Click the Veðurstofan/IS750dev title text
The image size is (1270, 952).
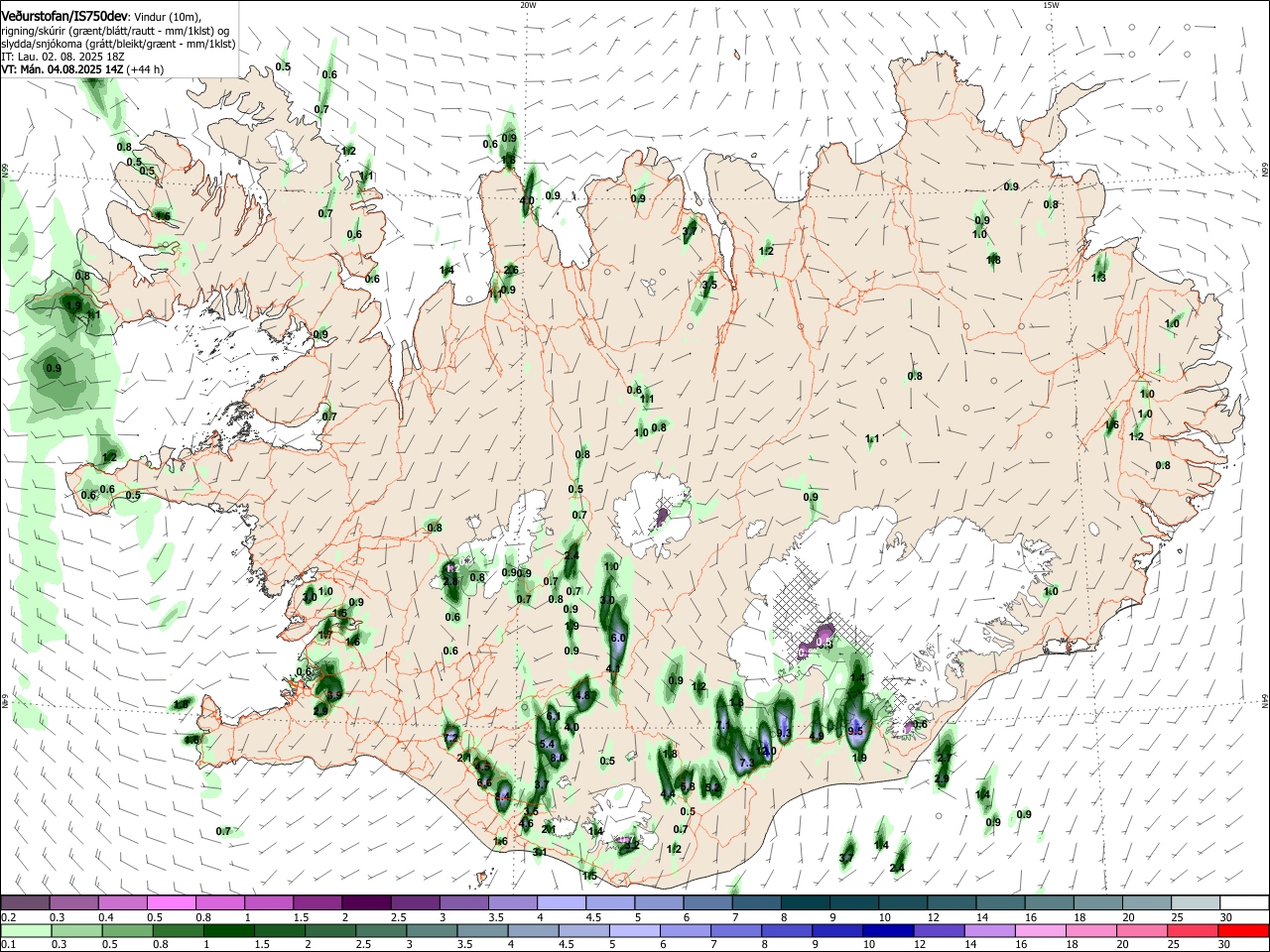[x=64, y=16]
